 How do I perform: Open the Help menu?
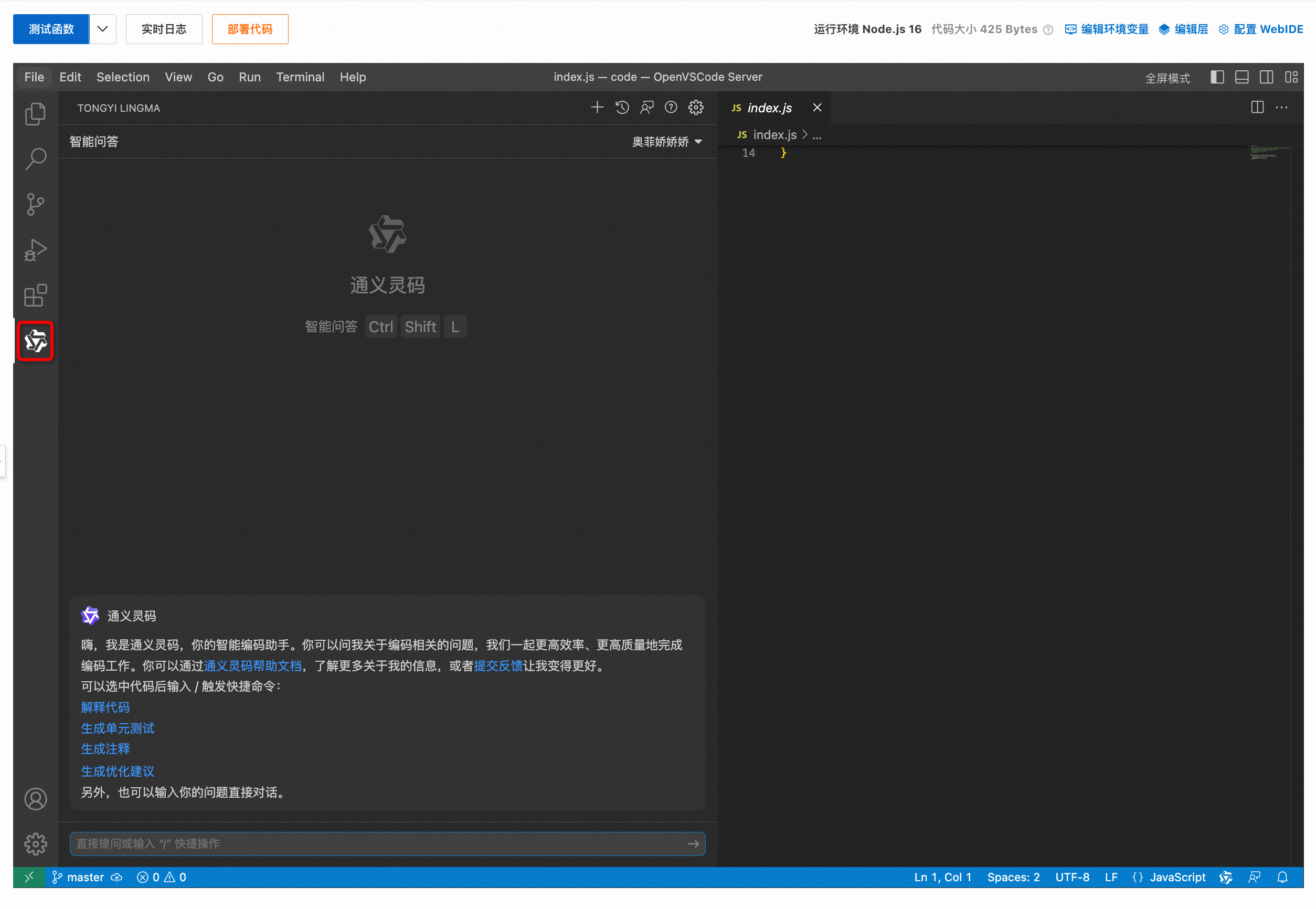(x=353, y=77)
